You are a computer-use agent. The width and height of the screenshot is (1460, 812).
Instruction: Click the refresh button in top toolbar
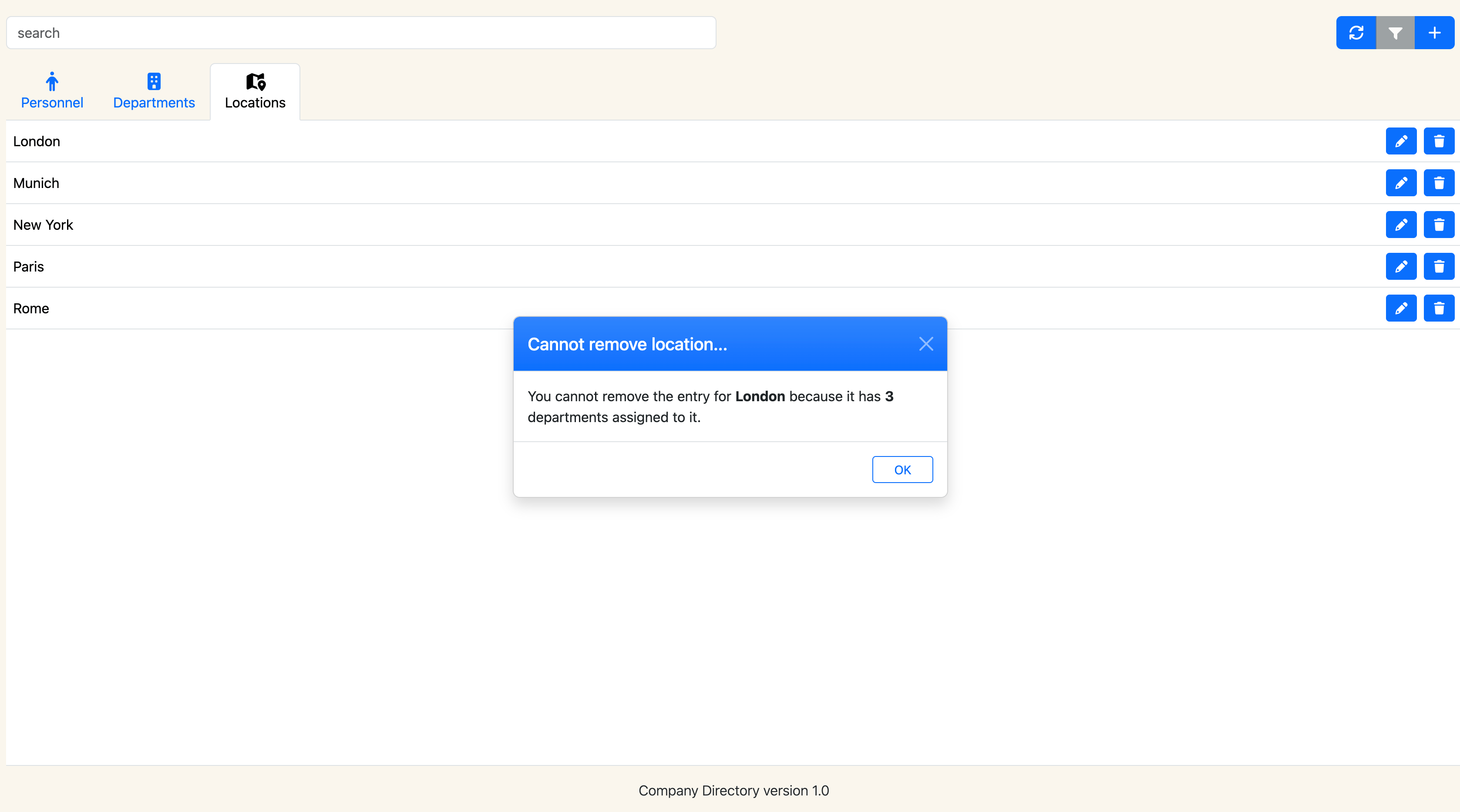pos(1356,33)
